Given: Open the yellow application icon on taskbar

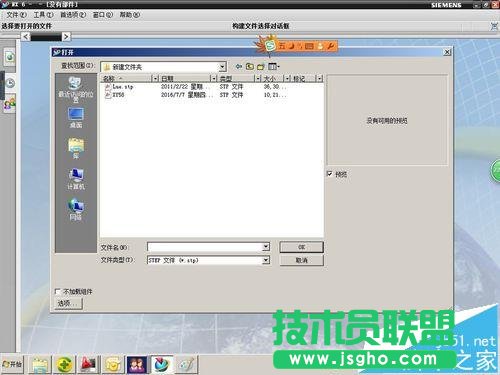Looking at the screenshot, I should (113, 364).
